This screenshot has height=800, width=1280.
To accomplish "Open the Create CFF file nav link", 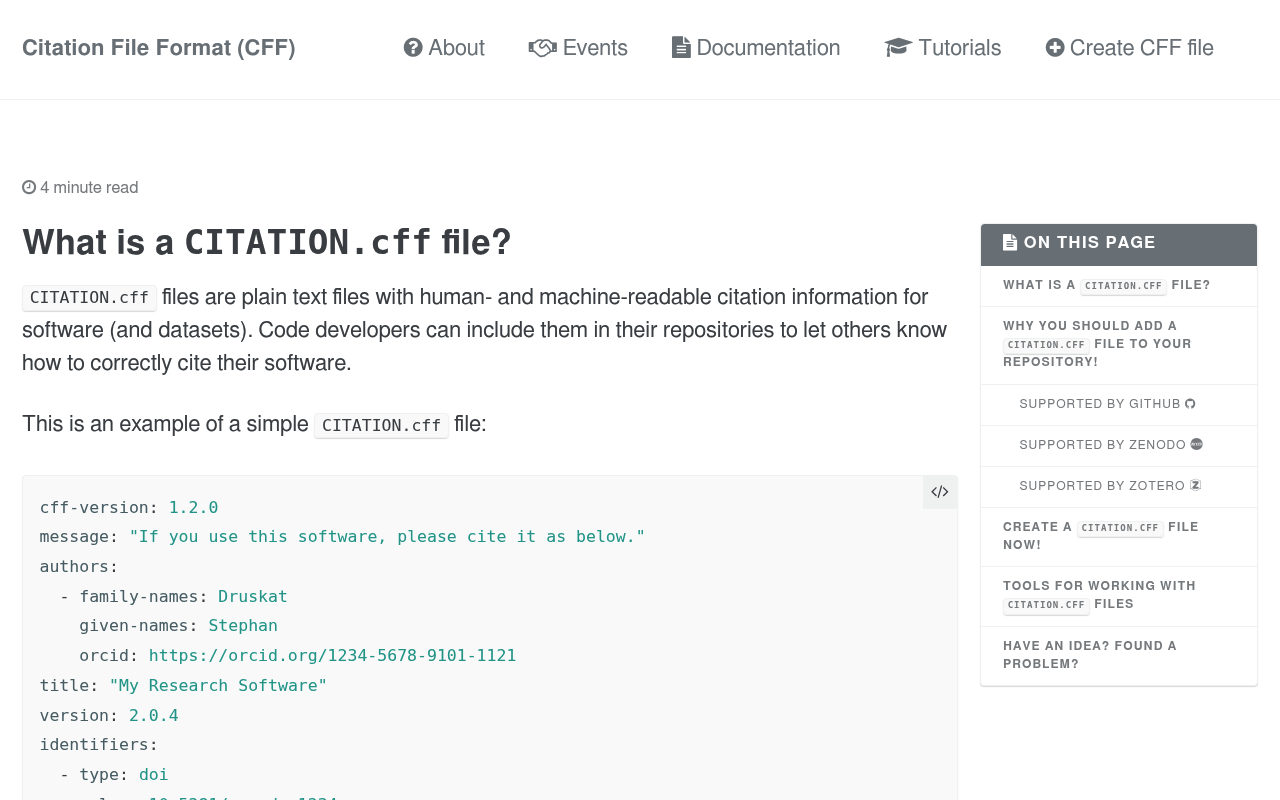I will (1130, 48).
